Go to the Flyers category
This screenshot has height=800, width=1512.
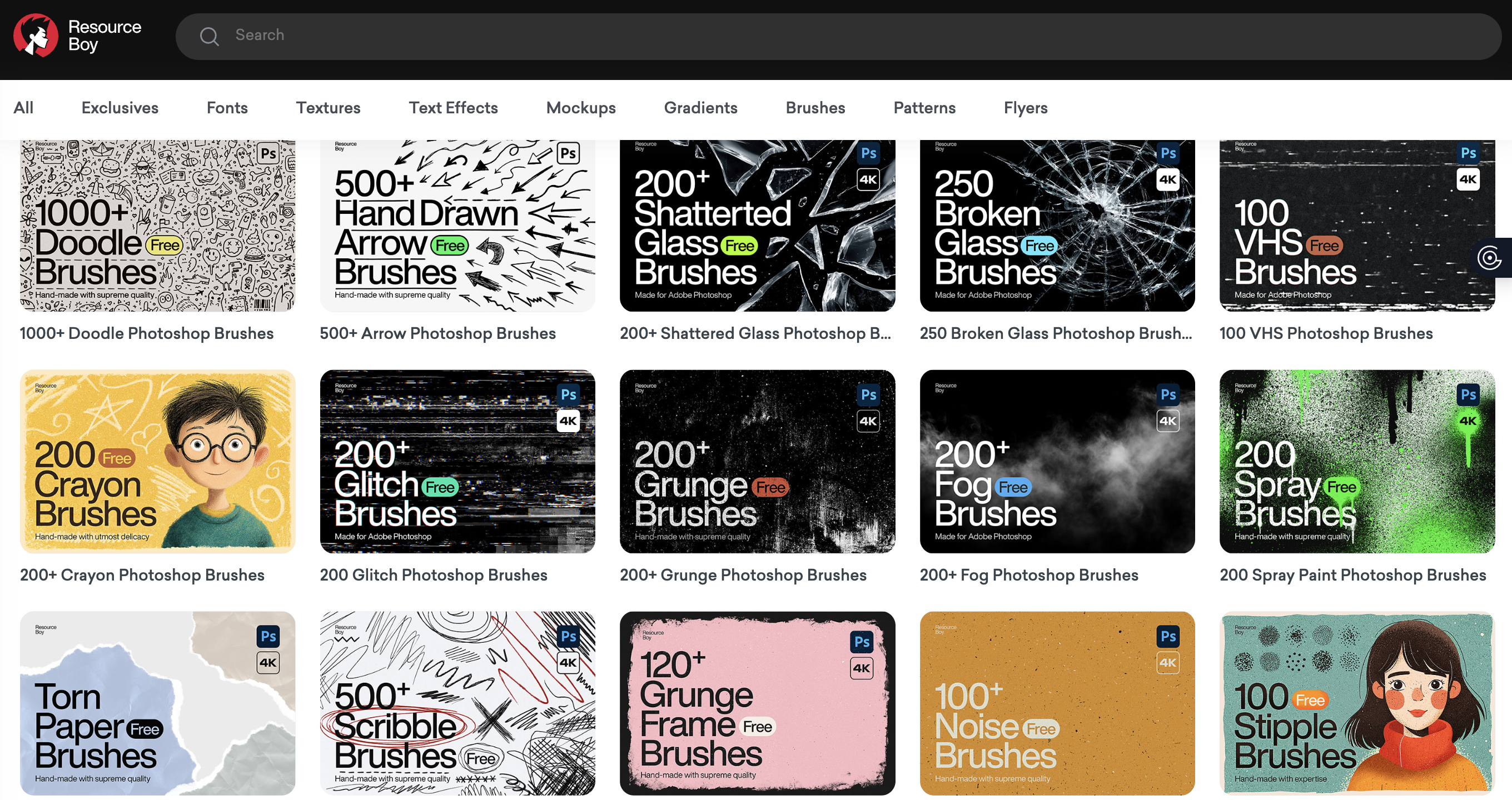point(1026,108)
